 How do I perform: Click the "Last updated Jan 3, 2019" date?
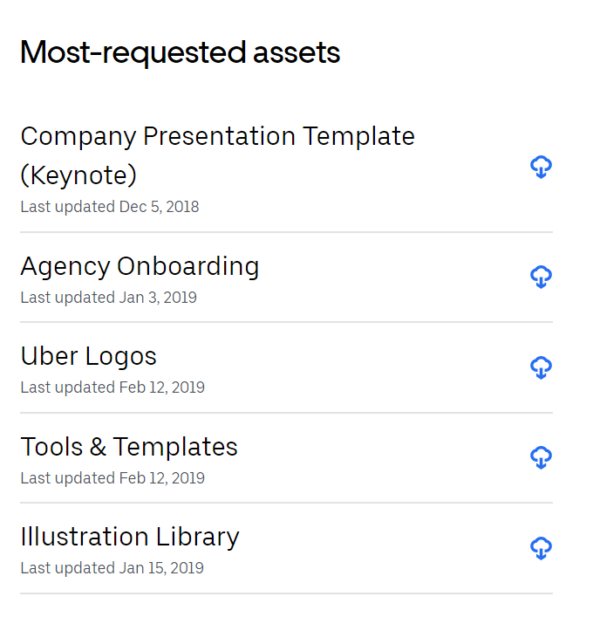tap(108, 297)
